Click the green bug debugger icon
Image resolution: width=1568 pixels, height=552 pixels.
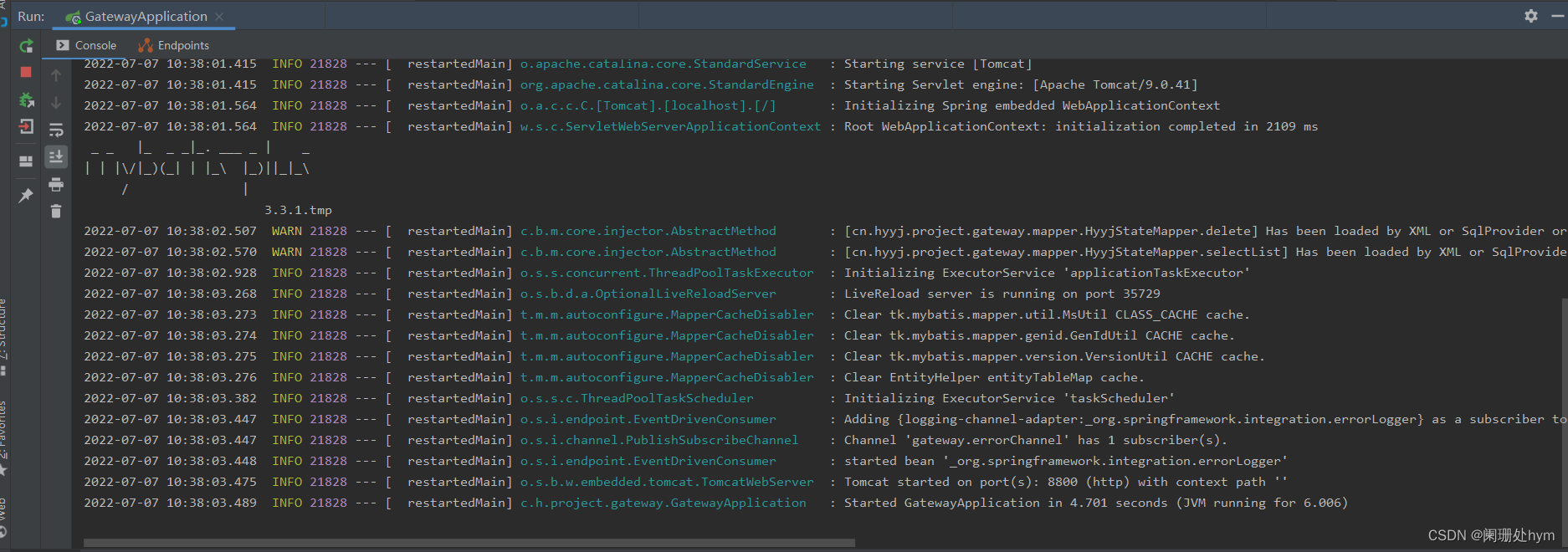26,100
